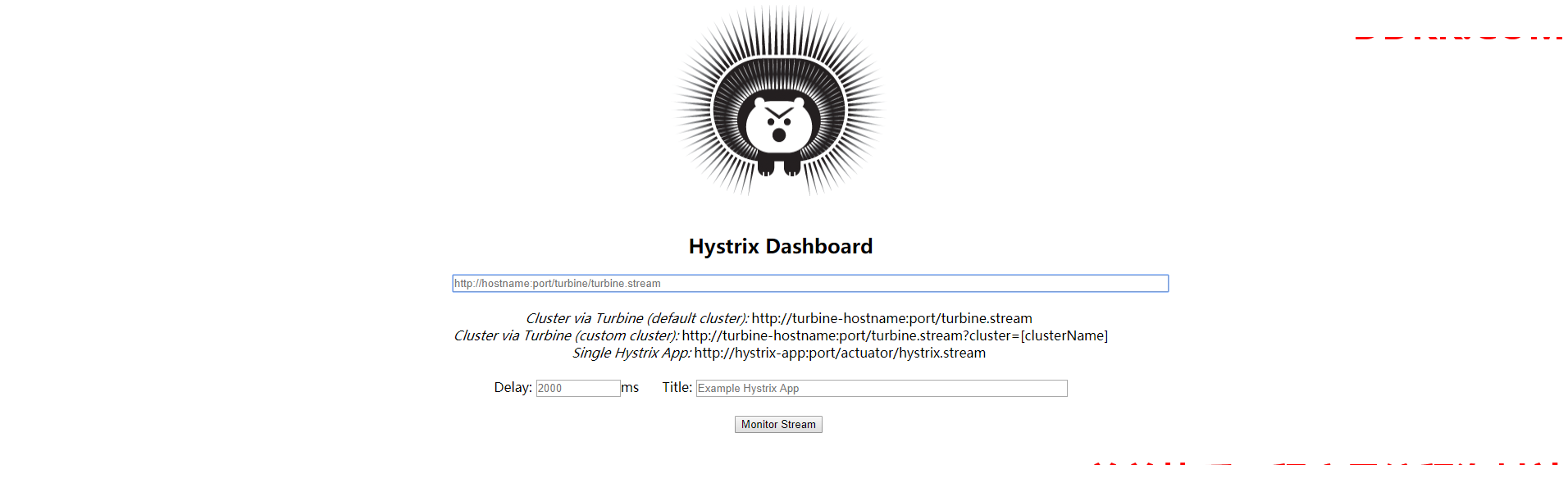Click 'Cluster via Turbine (custom cluster):' label

coord(567,335)
